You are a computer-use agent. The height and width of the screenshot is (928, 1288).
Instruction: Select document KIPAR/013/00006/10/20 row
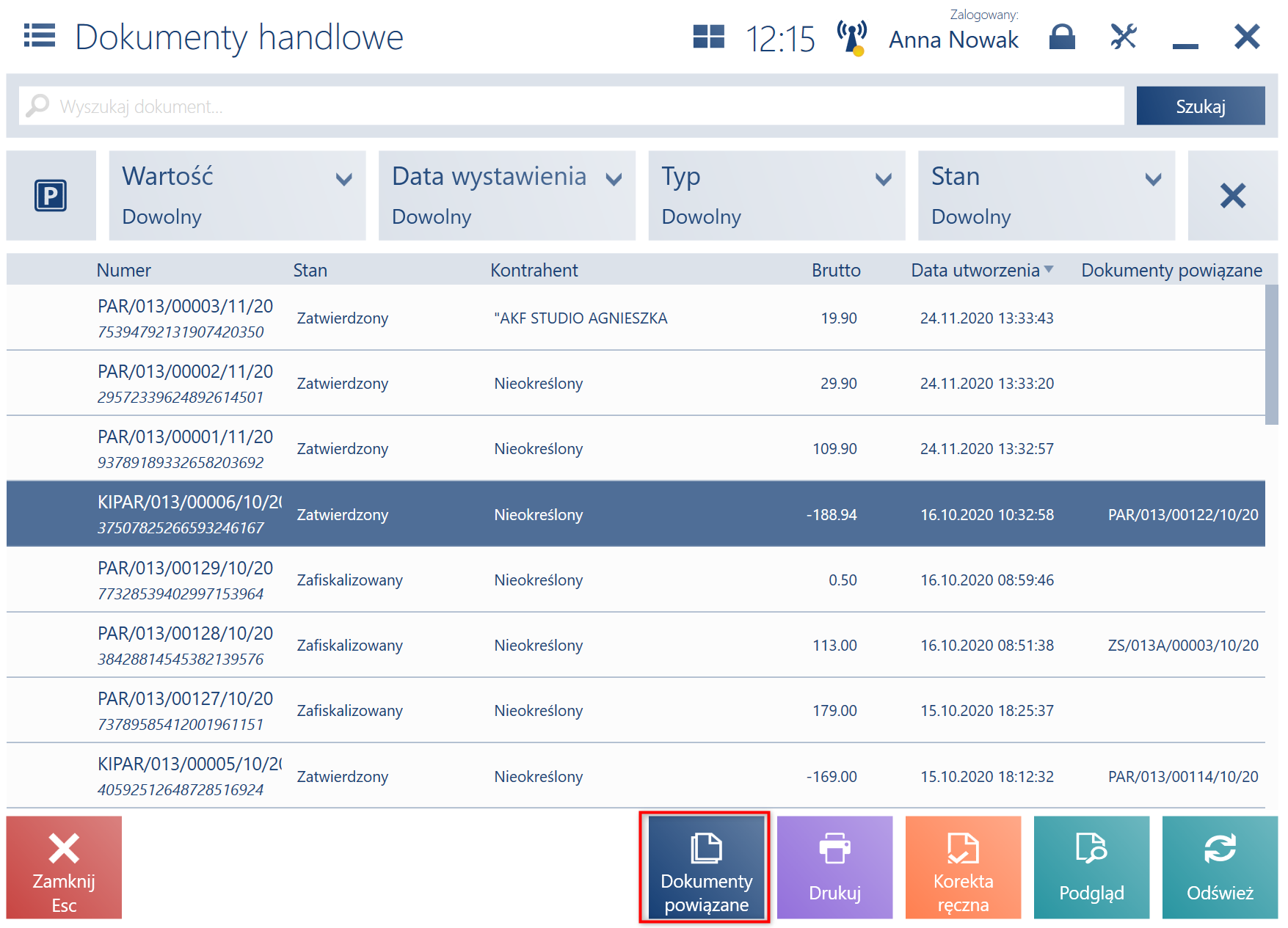tap(636, 514)
